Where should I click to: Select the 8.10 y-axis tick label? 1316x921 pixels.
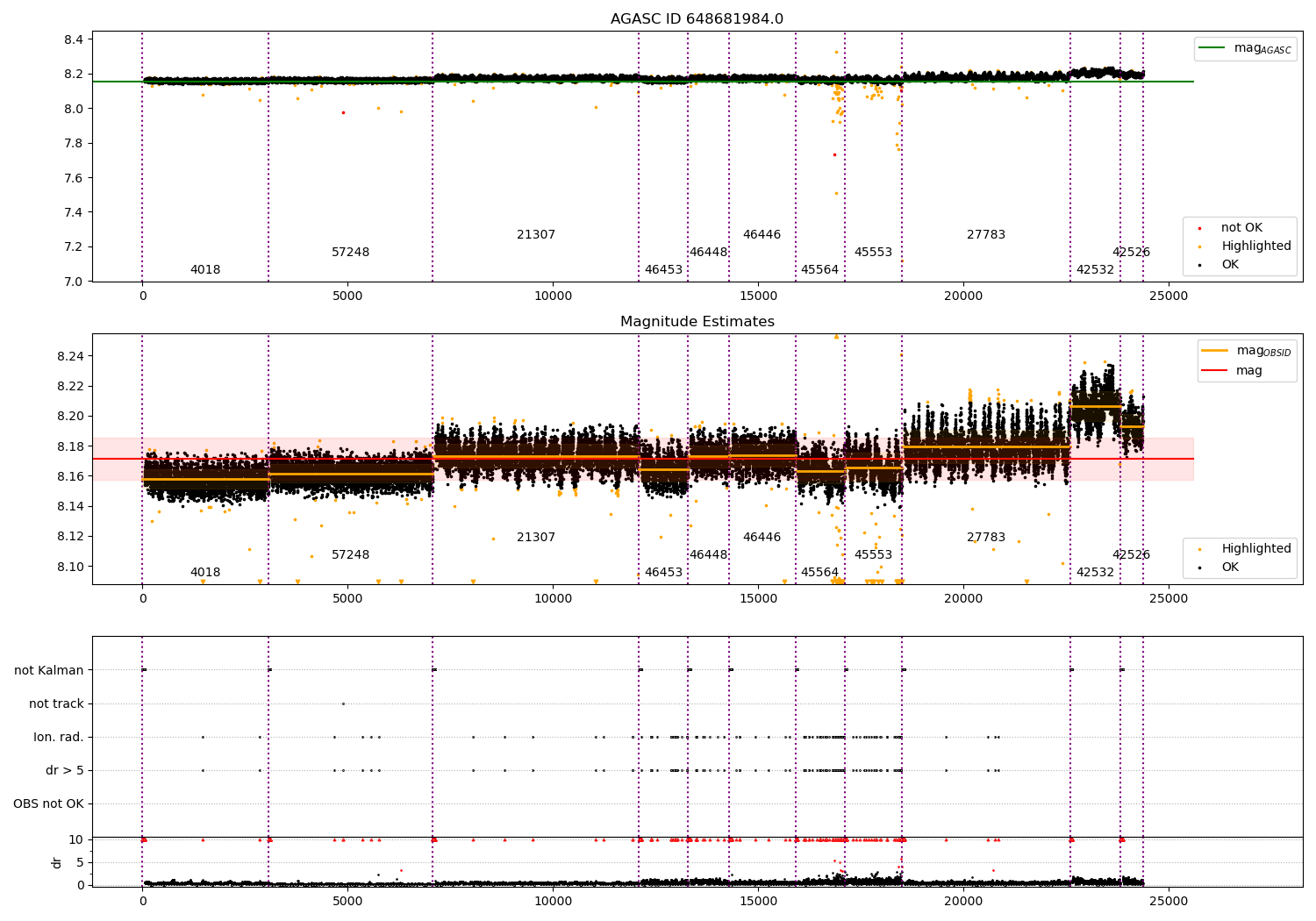(70, 567)
